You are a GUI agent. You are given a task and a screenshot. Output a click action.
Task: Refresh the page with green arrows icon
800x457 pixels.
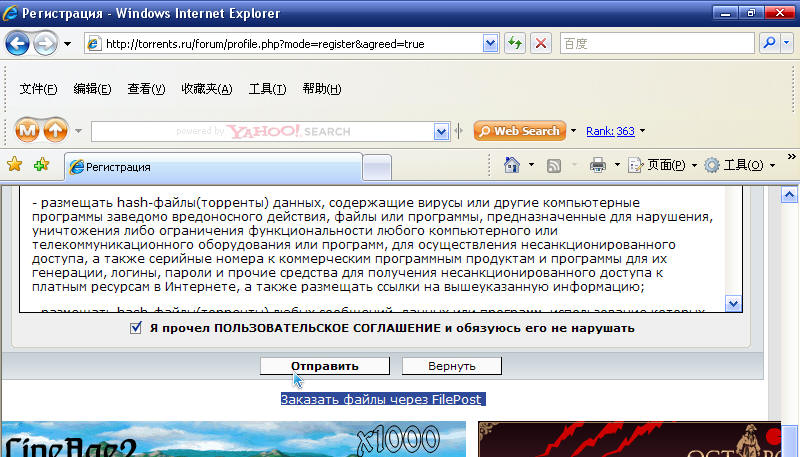click(515, 44)
